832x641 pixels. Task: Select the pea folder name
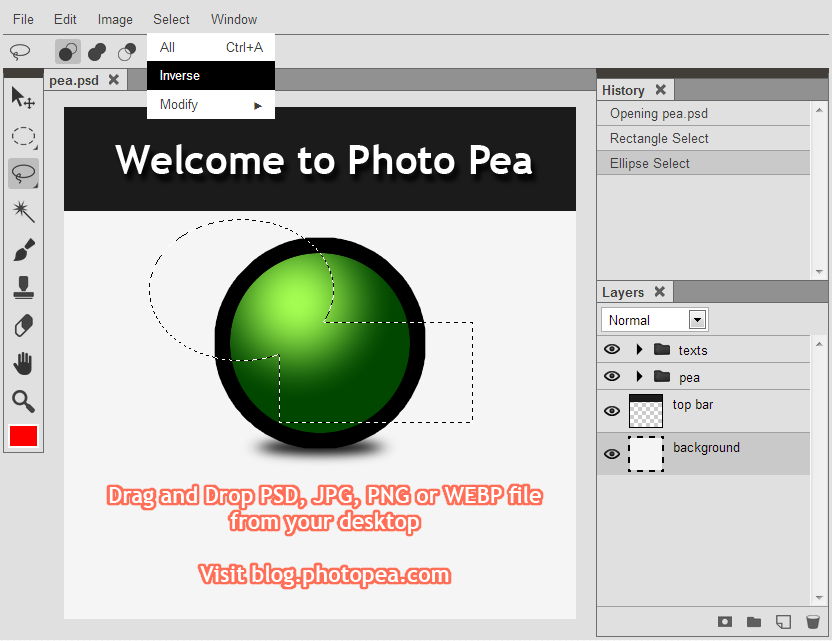point(689,378)
